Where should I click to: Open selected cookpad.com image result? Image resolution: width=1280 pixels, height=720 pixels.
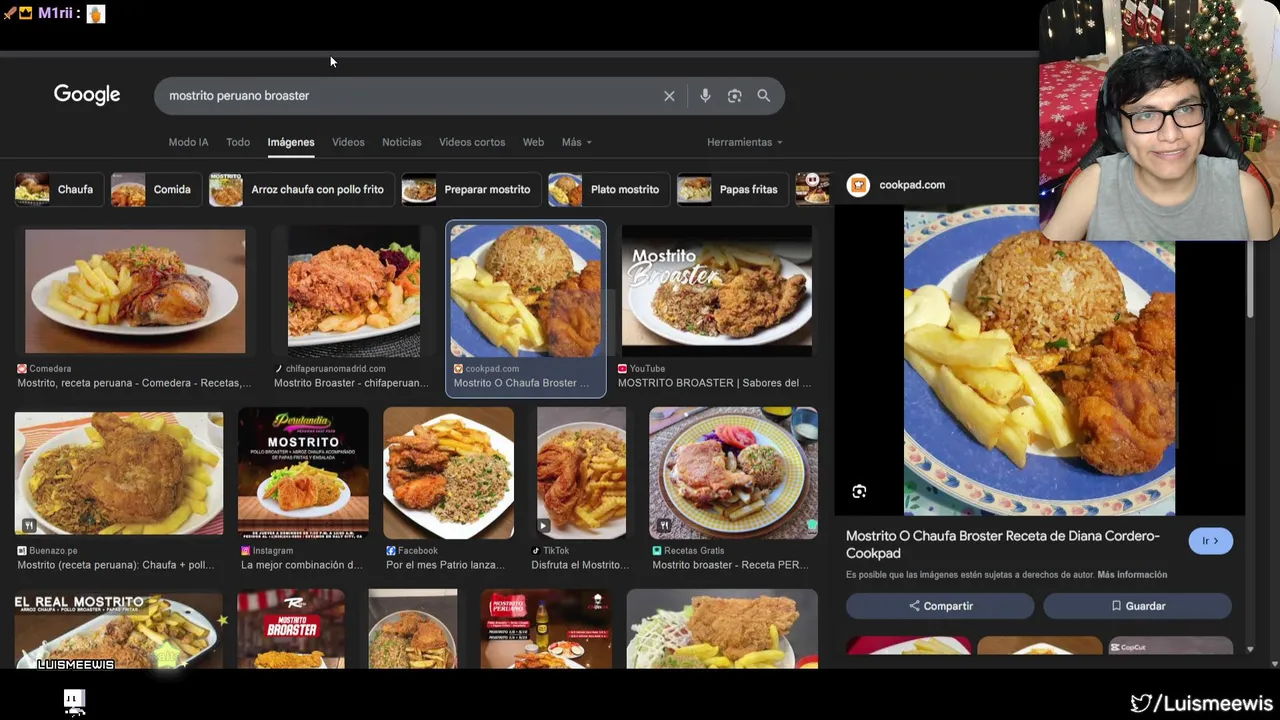click(x=526, y=291)
